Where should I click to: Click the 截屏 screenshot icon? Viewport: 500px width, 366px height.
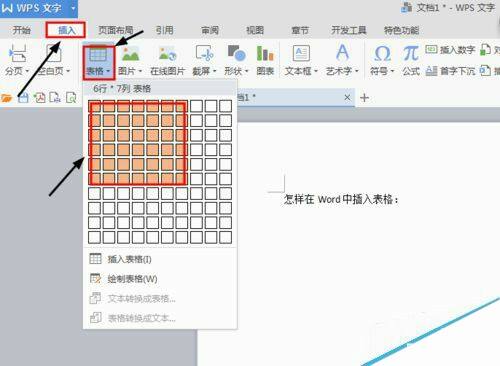205,54
